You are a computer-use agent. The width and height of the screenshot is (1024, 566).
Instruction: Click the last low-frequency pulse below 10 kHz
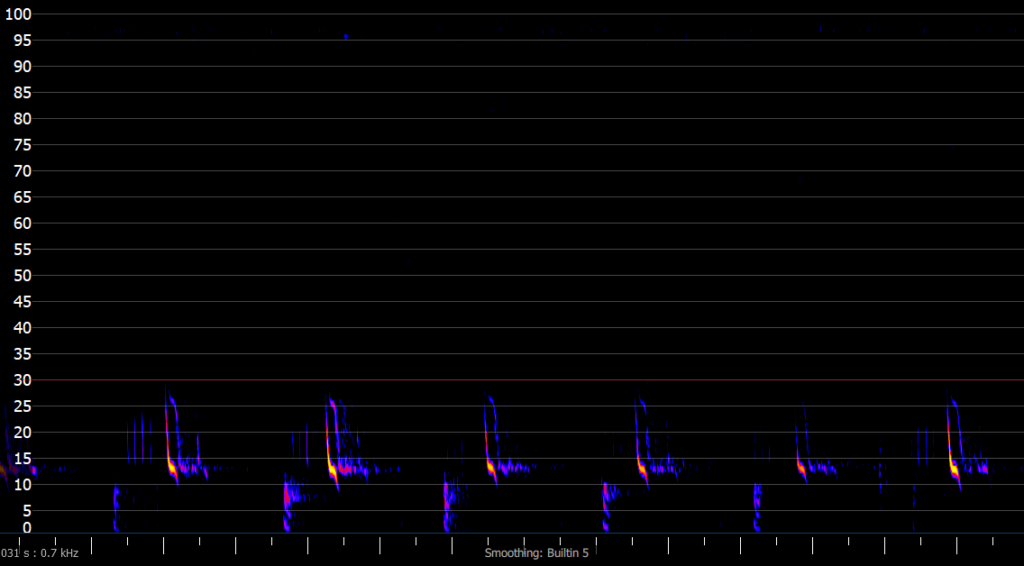click(x=756, y=505)
